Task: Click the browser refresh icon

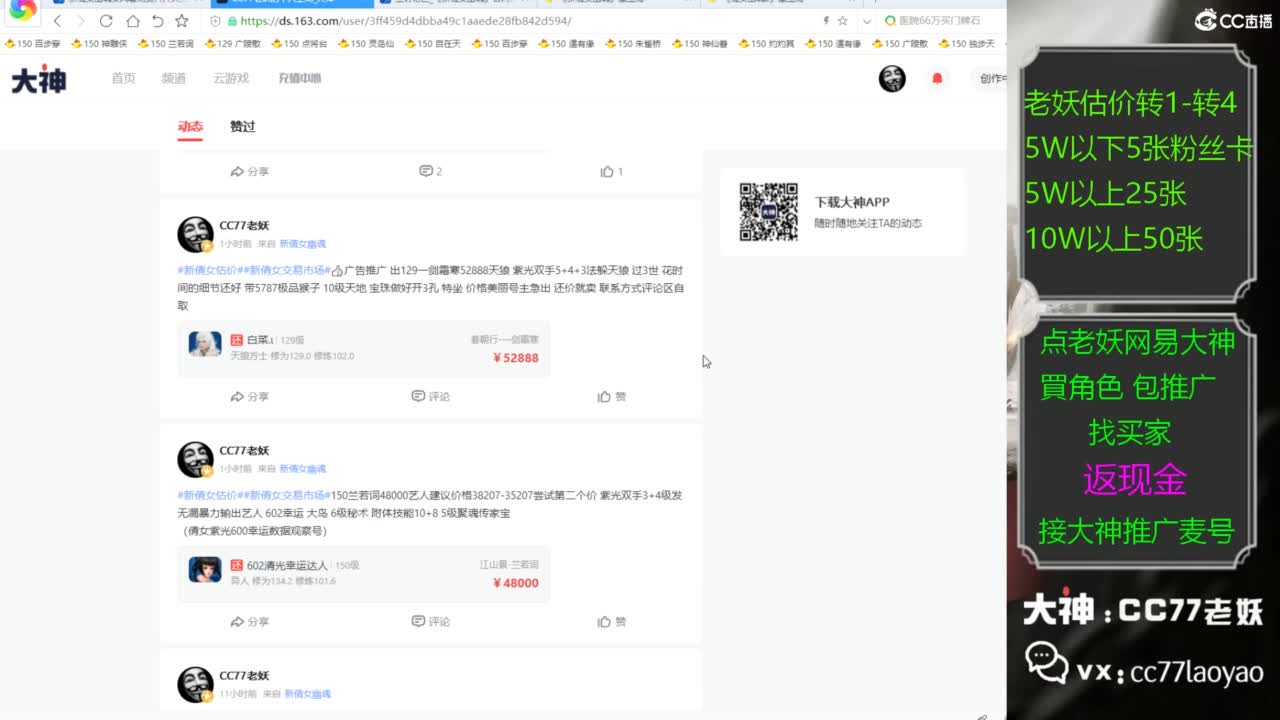Action: point(104,20)
